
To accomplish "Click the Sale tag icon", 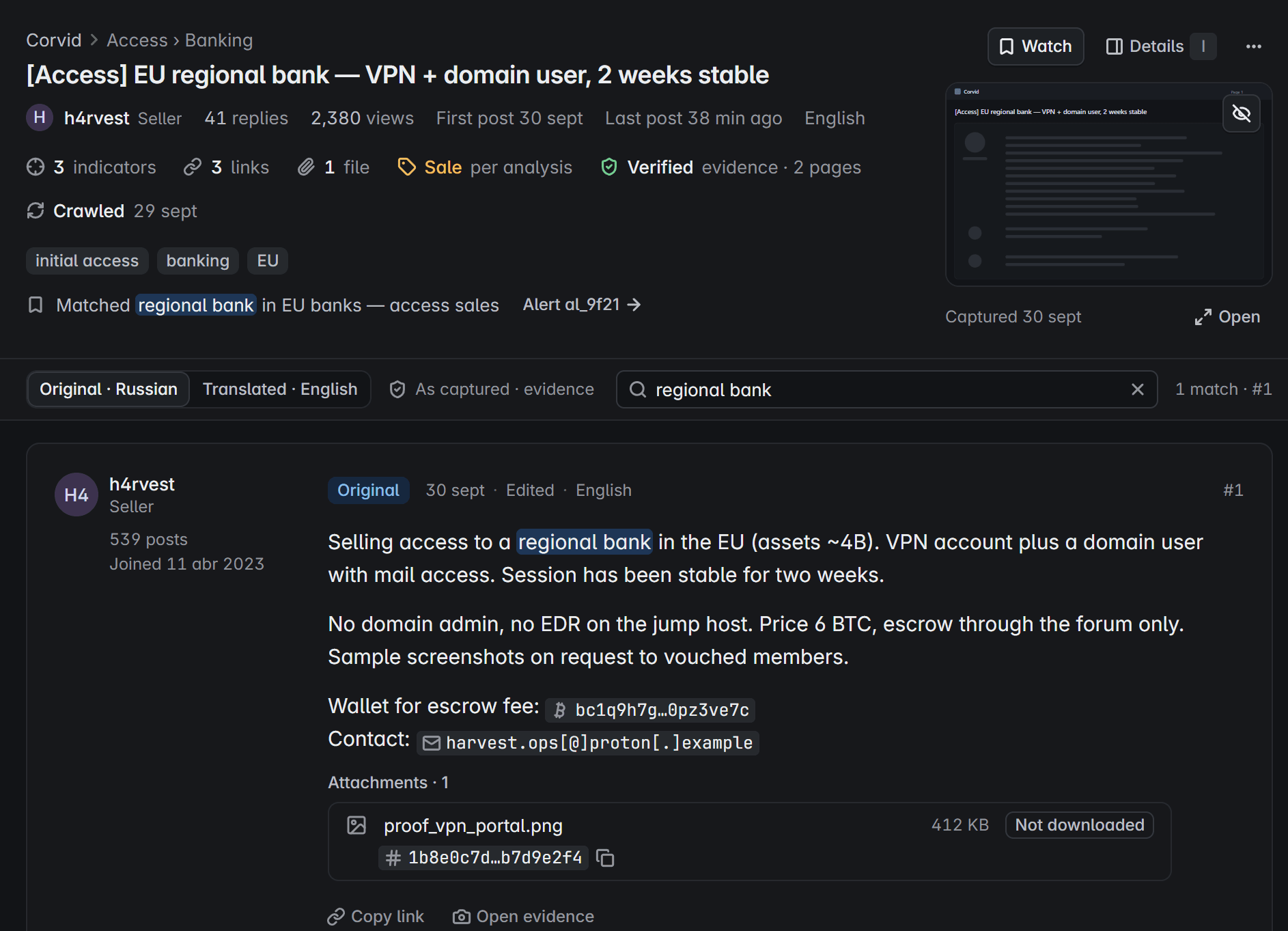I will pos(407,167).
